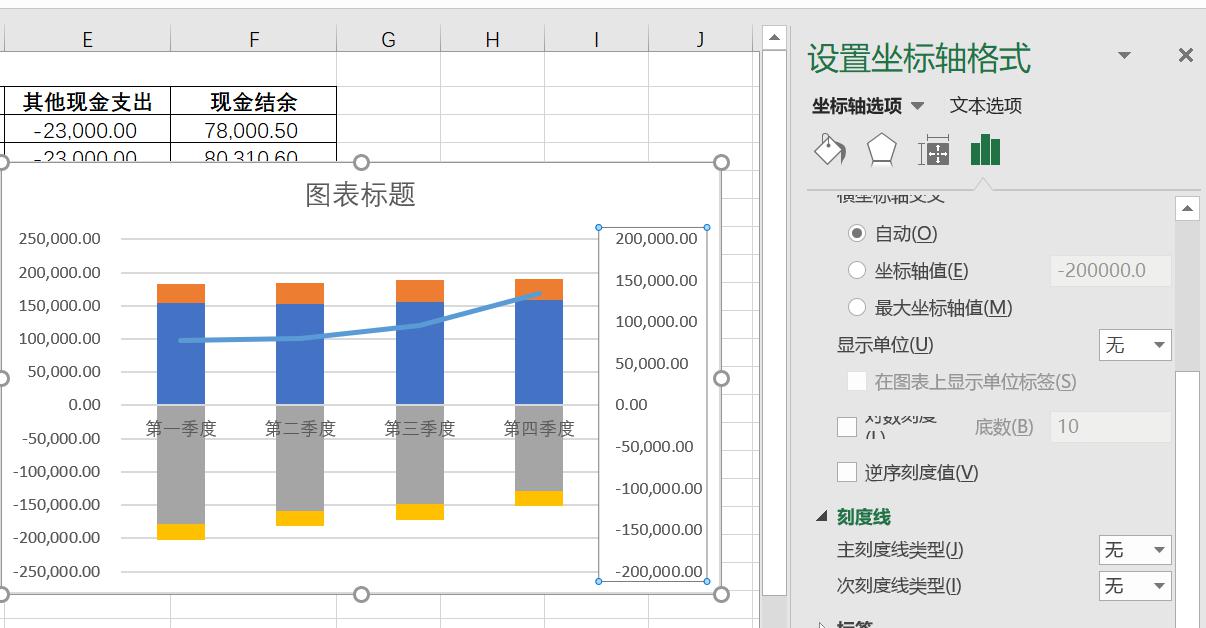The height and width of the screenshot is (628, 1206).
Task: Select column header F
Action: coord(254,39)
